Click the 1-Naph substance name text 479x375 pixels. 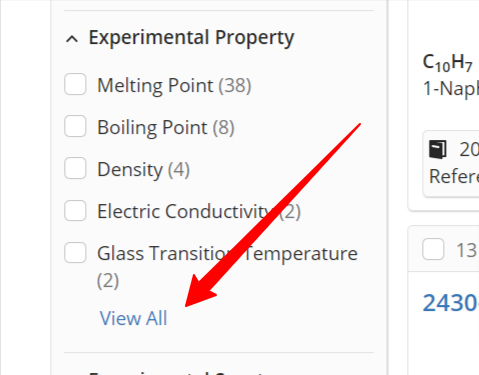coord(451,89)
